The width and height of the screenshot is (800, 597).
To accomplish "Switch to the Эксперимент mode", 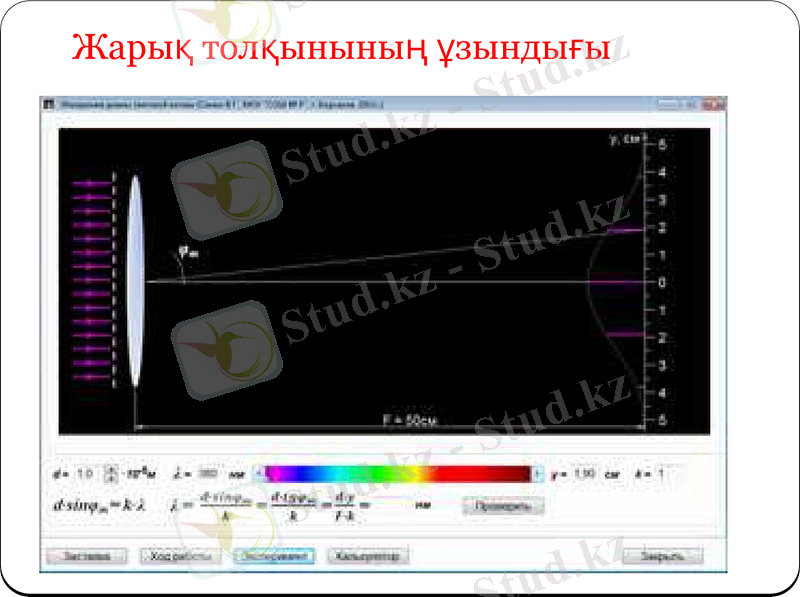I will click(x=272, y=557).
